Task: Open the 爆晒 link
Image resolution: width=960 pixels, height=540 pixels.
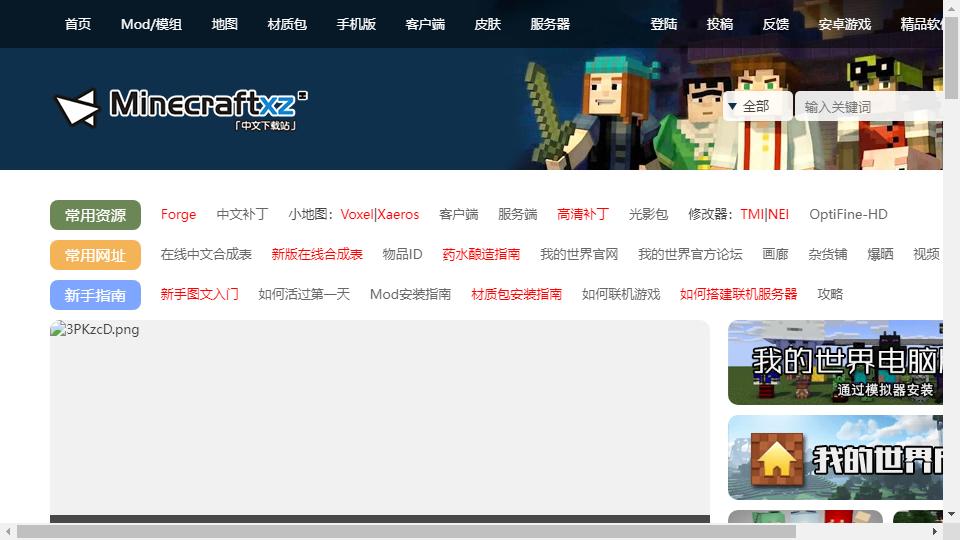Action: pyautogui.click(x=880, y=254)
